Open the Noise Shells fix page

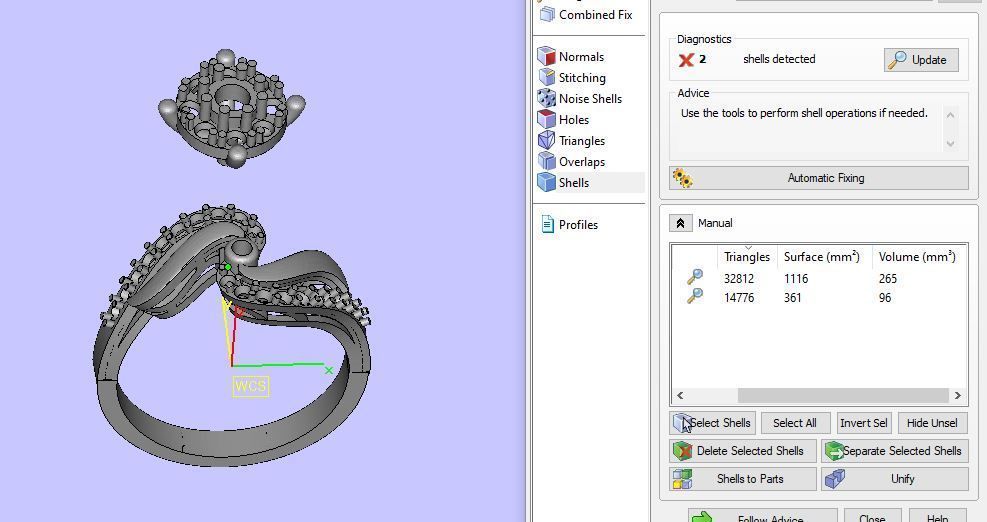tap(580, 98)
